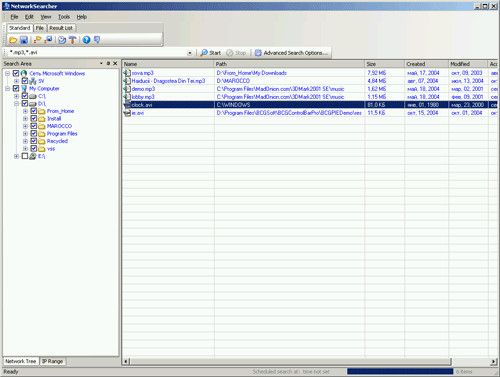Toggle the Program Files folder checkbox
The height and width of the screenshot is (377, 500).
click(x=34, y=133)
